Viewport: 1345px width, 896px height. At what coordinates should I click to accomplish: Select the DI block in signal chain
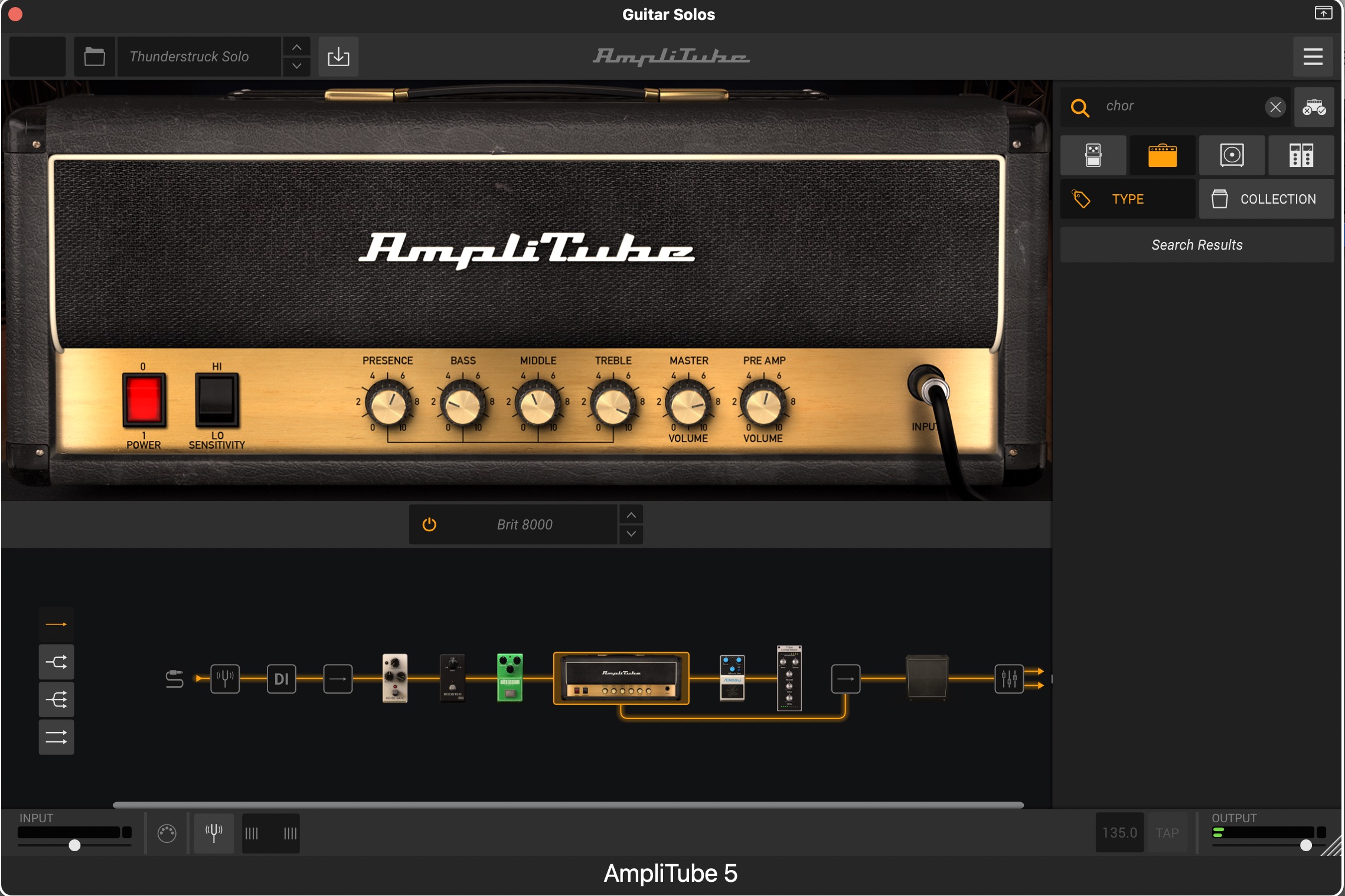[x=282, y=679]
